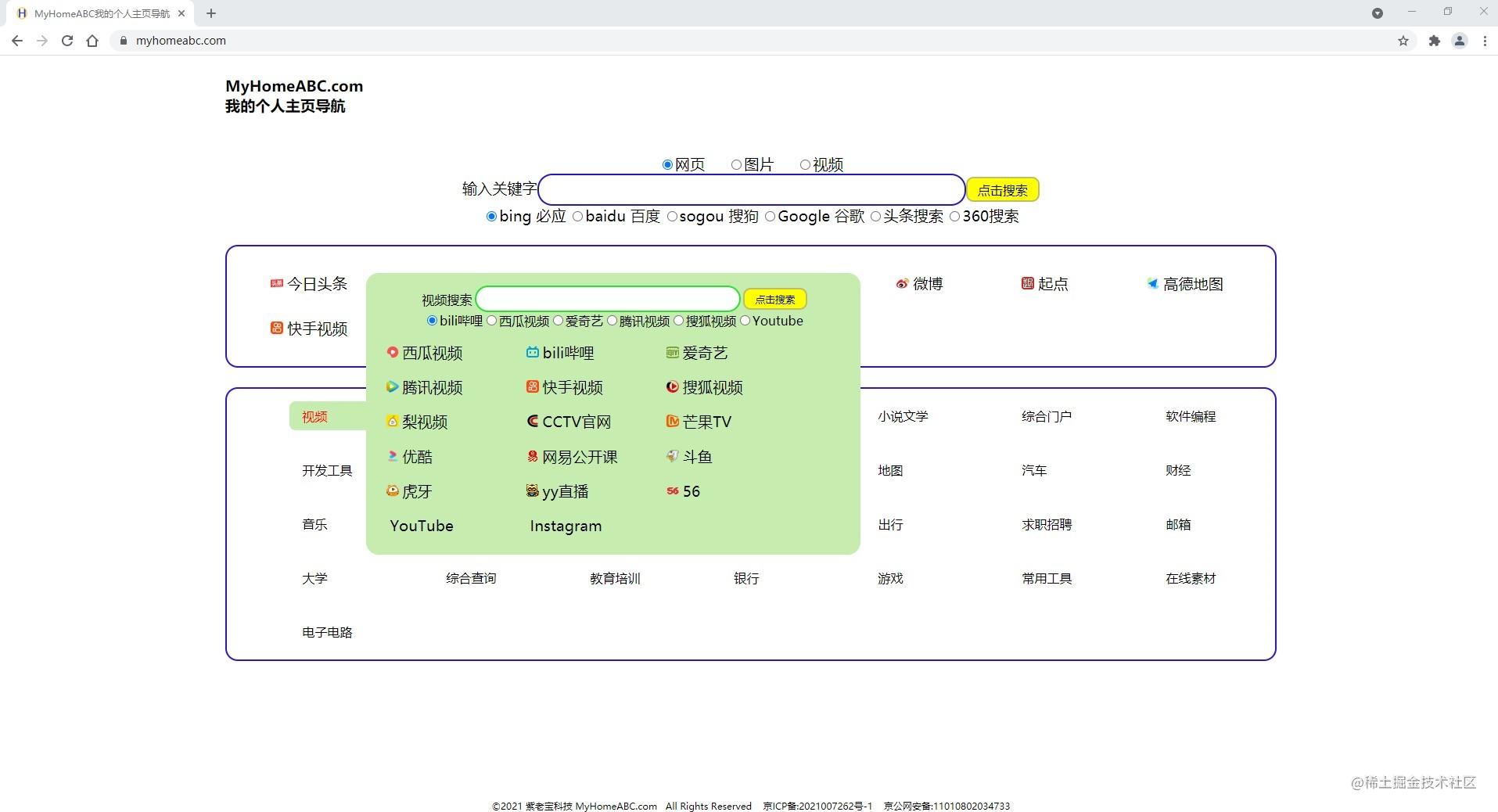Bookmark this page with the star icon
The width and height of the screenshot is (1498, 812).
click(1403, 41)
